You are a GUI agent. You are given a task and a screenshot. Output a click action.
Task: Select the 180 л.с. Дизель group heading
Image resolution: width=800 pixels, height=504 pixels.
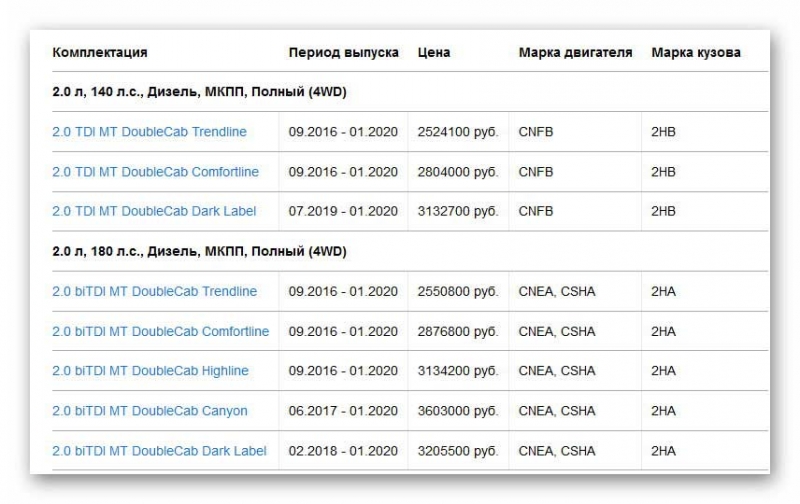coord(199,251)
